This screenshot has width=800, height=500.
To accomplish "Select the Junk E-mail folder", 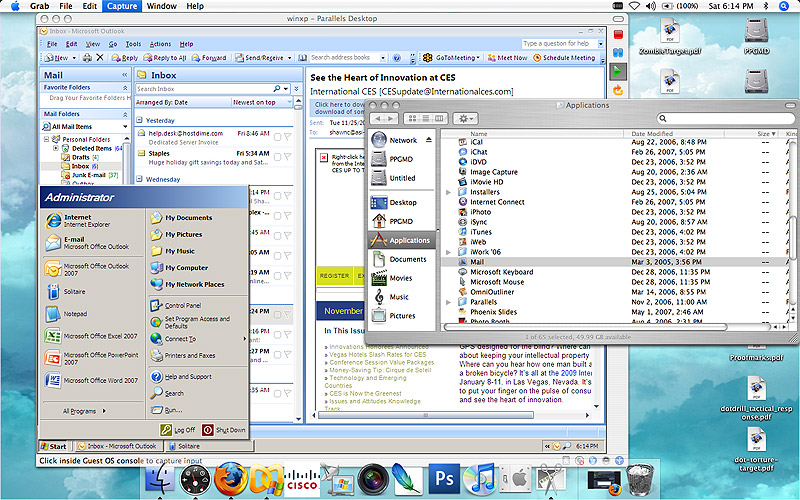I will click(89, 175).
